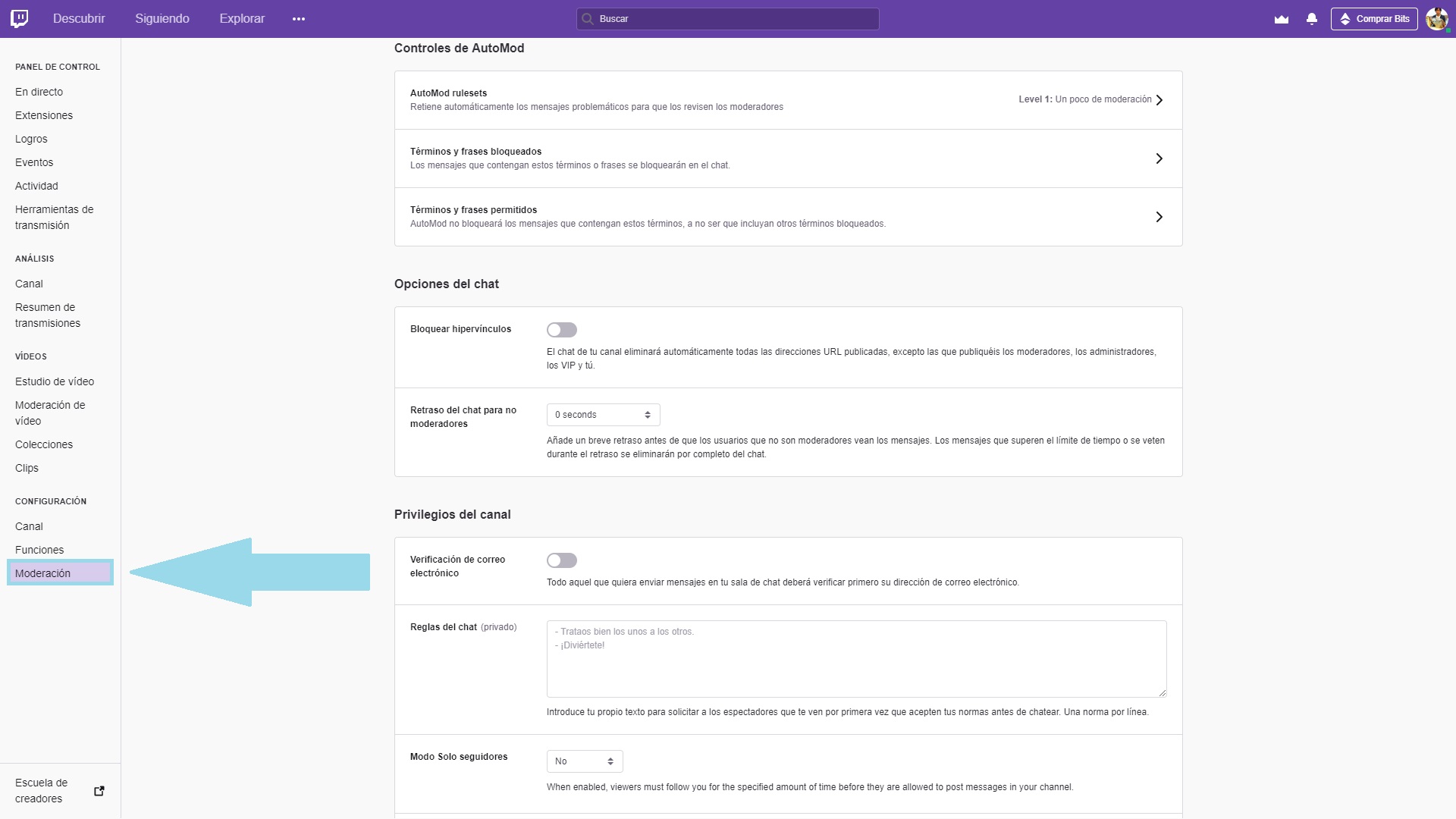Open Eventos in sidebar
Screen dimensions: 1456x819
[34, 162]
